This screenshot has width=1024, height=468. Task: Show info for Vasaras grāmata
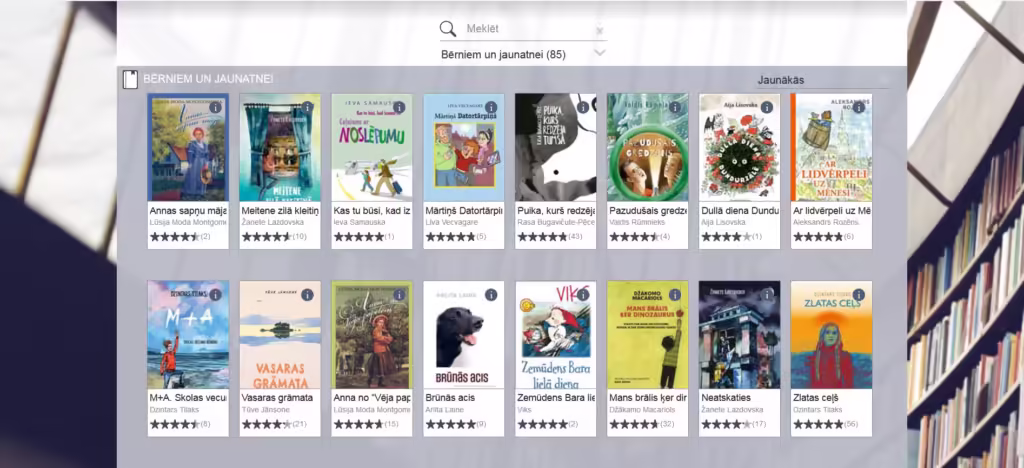coord(308,295)
